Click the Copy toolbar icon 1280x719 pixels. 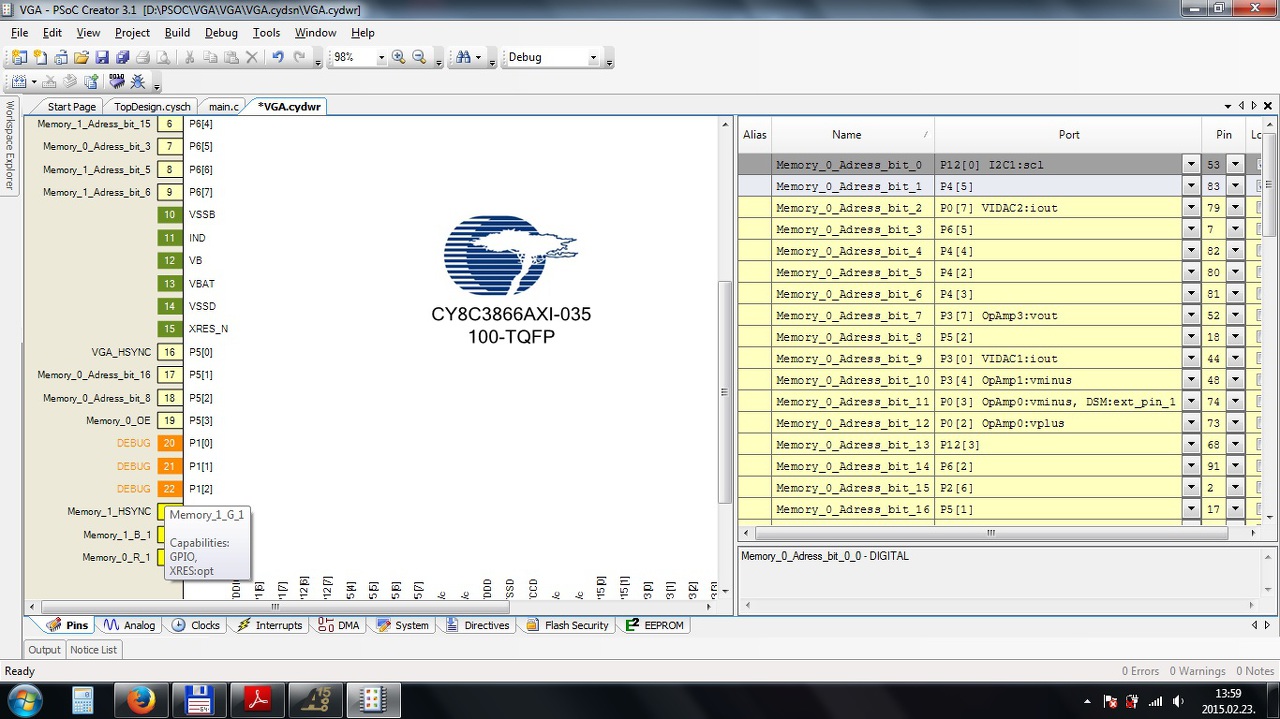coord(210,57)
